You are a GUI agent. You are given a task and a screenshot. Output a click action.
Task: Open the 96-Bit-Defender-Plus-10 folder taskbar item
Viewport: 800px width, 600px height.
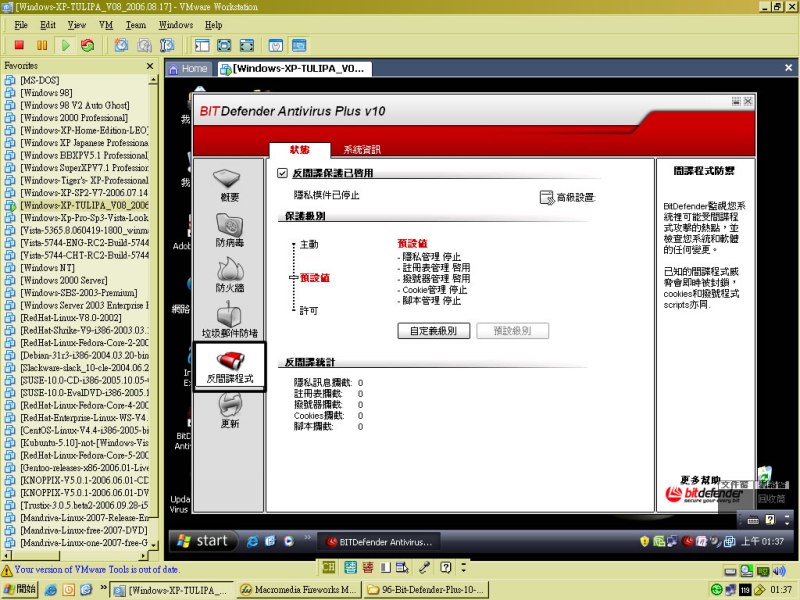click(427, 590)
